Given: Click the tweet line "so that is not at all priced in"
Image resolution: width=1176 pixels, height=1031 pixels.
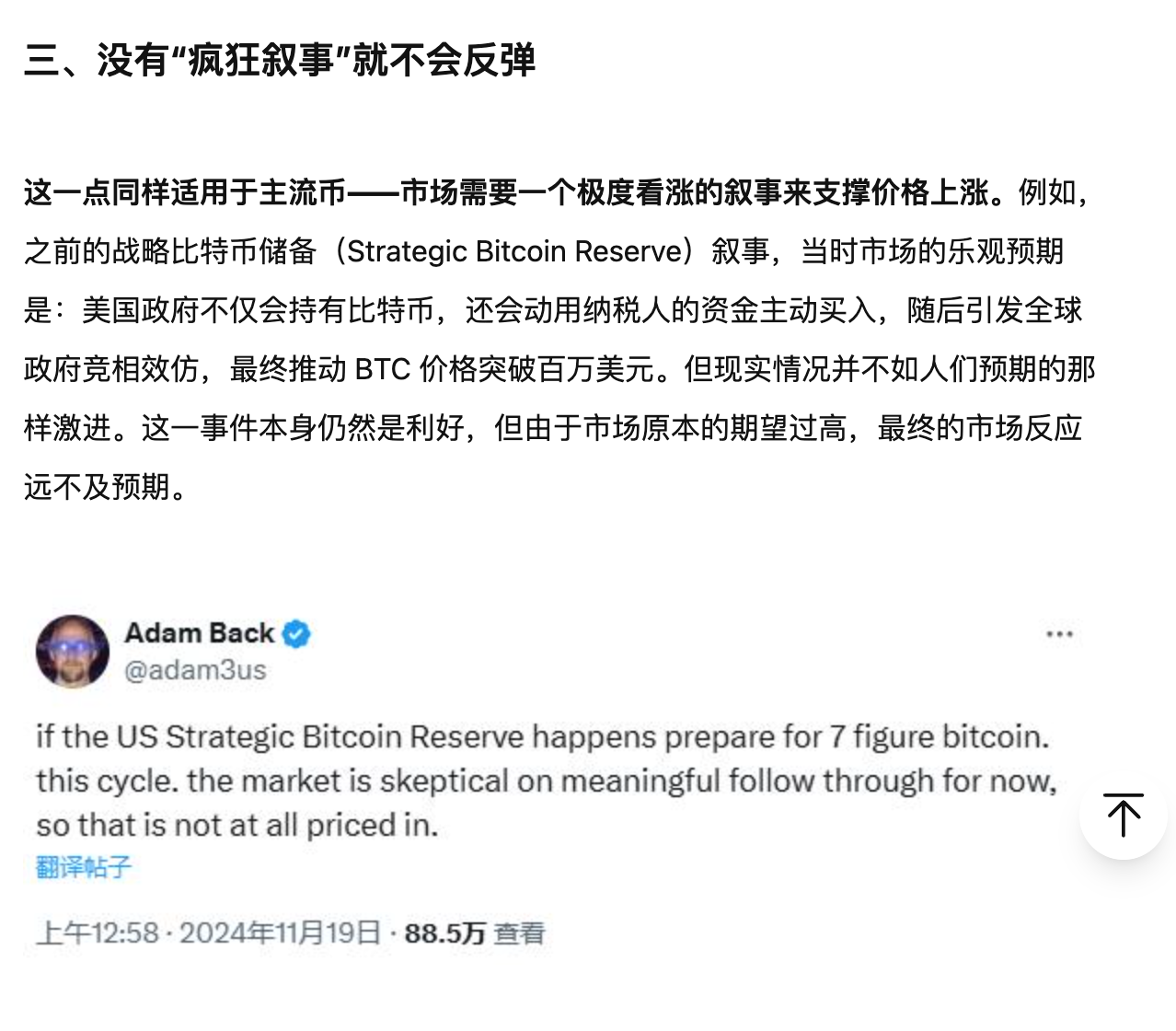Looking at the screenshot, I should (237, 826).
